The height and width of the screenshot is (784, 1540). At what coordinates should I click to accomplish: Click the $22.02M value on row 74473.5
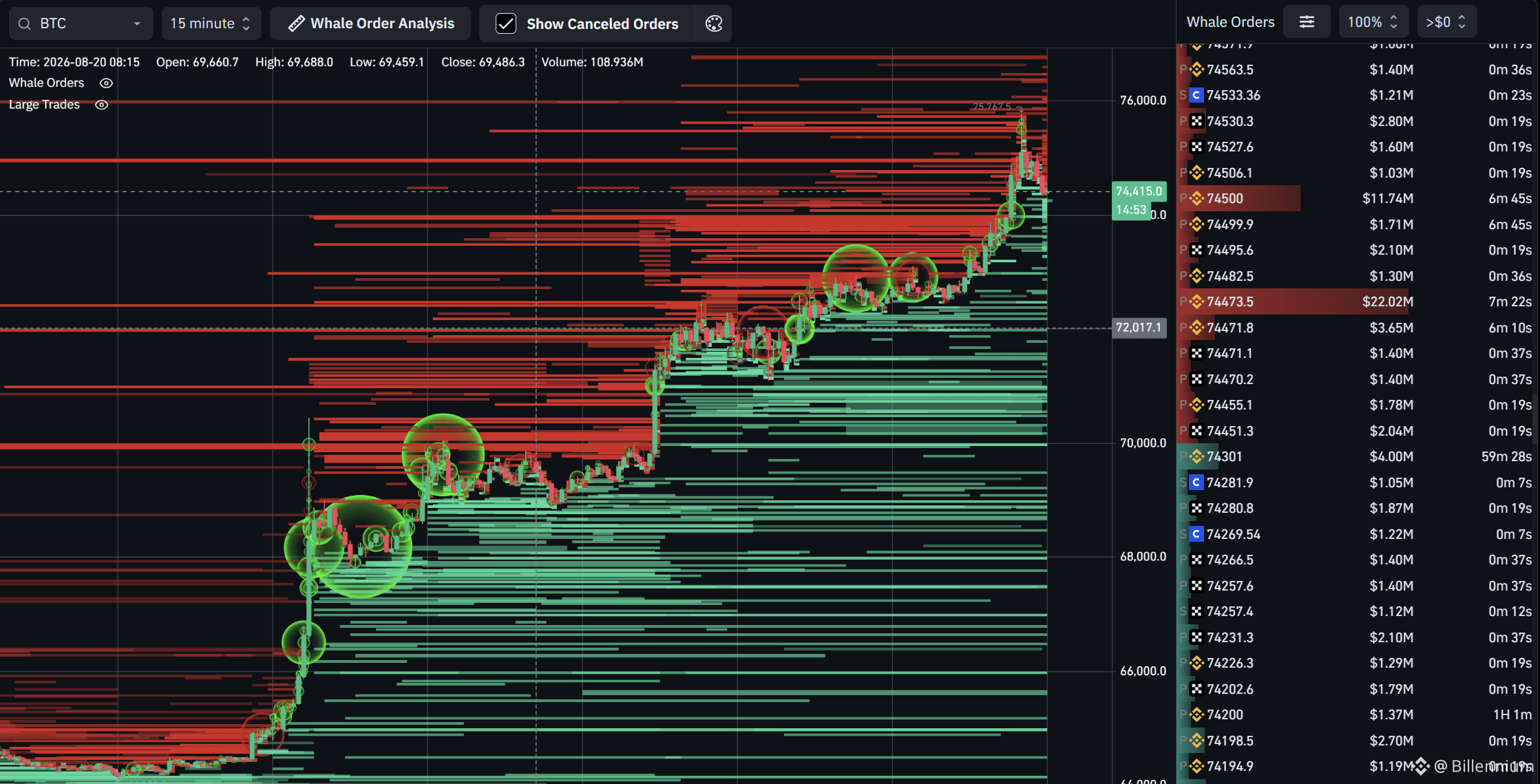[x=1388, y=301]
